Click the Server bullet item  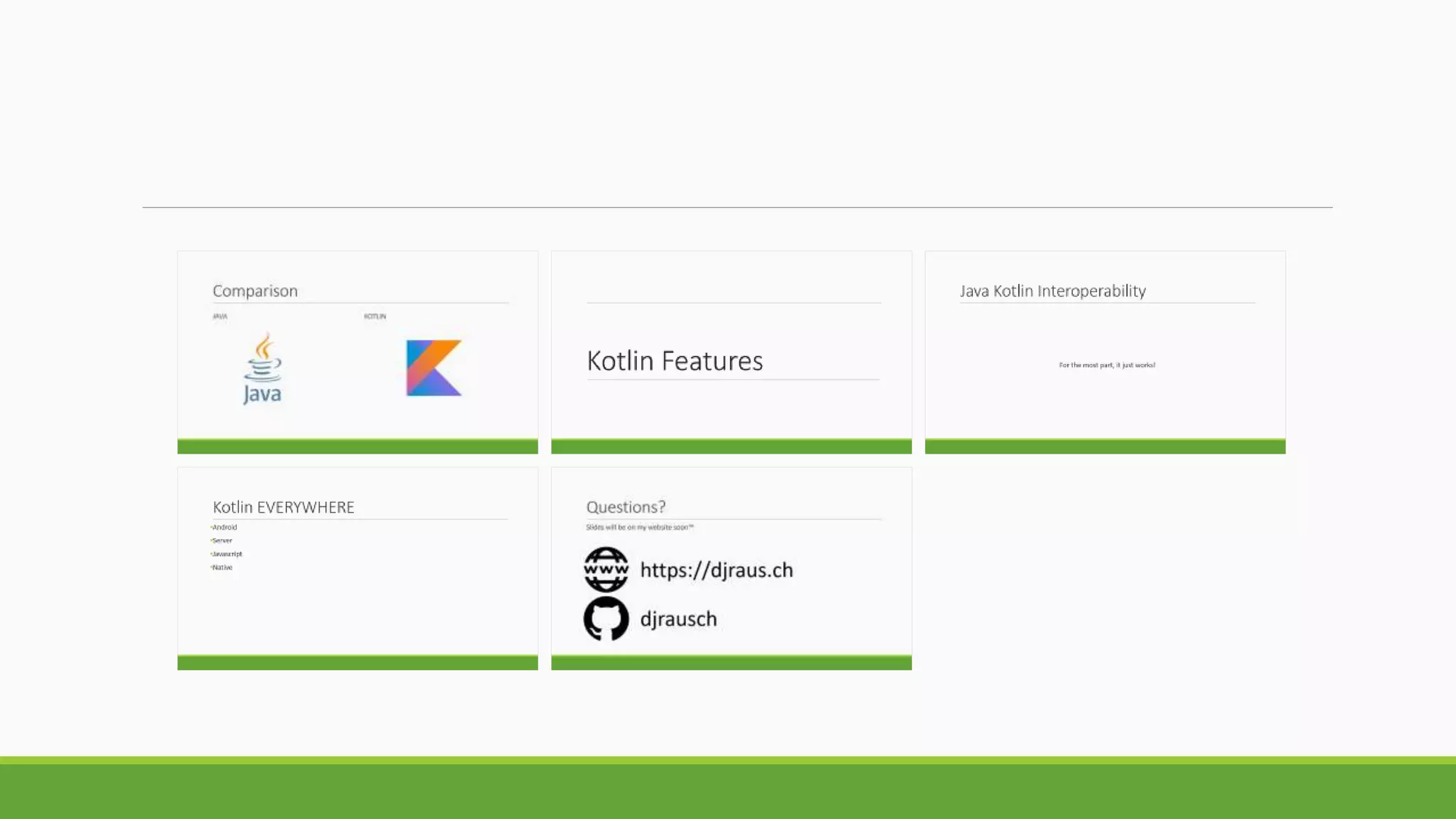[x=222, y=541]
